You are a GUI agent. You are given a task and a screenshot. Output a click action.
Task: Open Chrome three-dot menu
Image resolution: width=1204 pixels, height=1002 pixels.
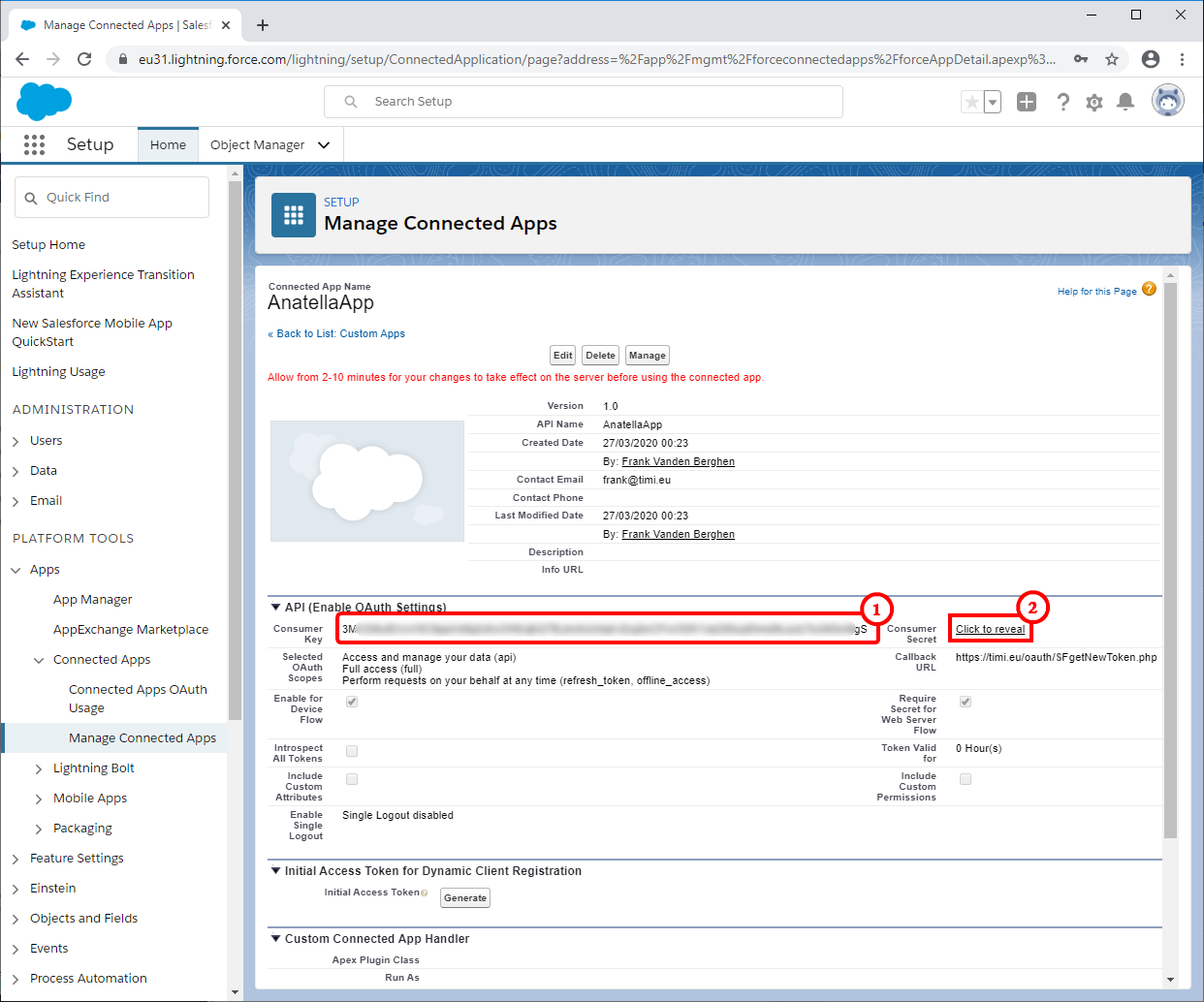(1182, 59)
